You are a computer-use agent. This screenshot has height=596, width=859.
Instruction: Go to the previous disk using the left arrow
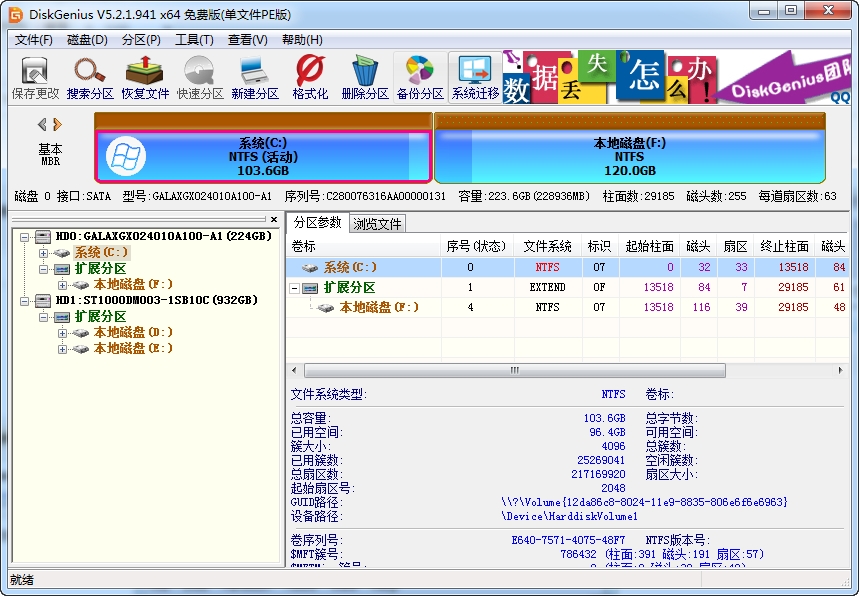pyautogui.click(x=42, y=125)
